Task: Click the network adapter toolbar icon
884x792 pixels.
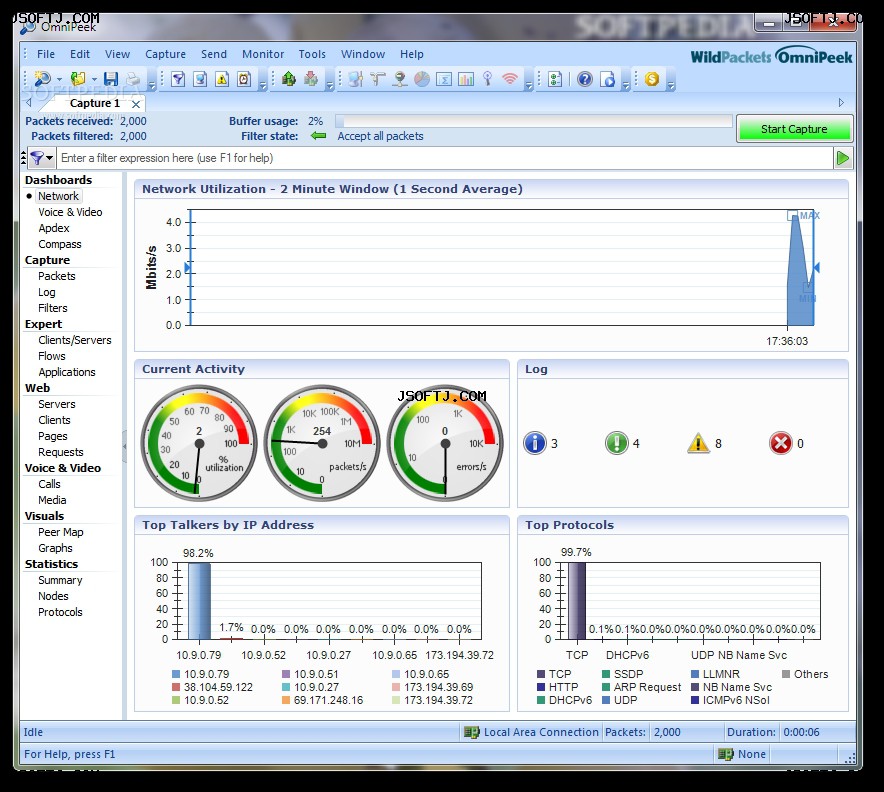Action: point(400,79)
